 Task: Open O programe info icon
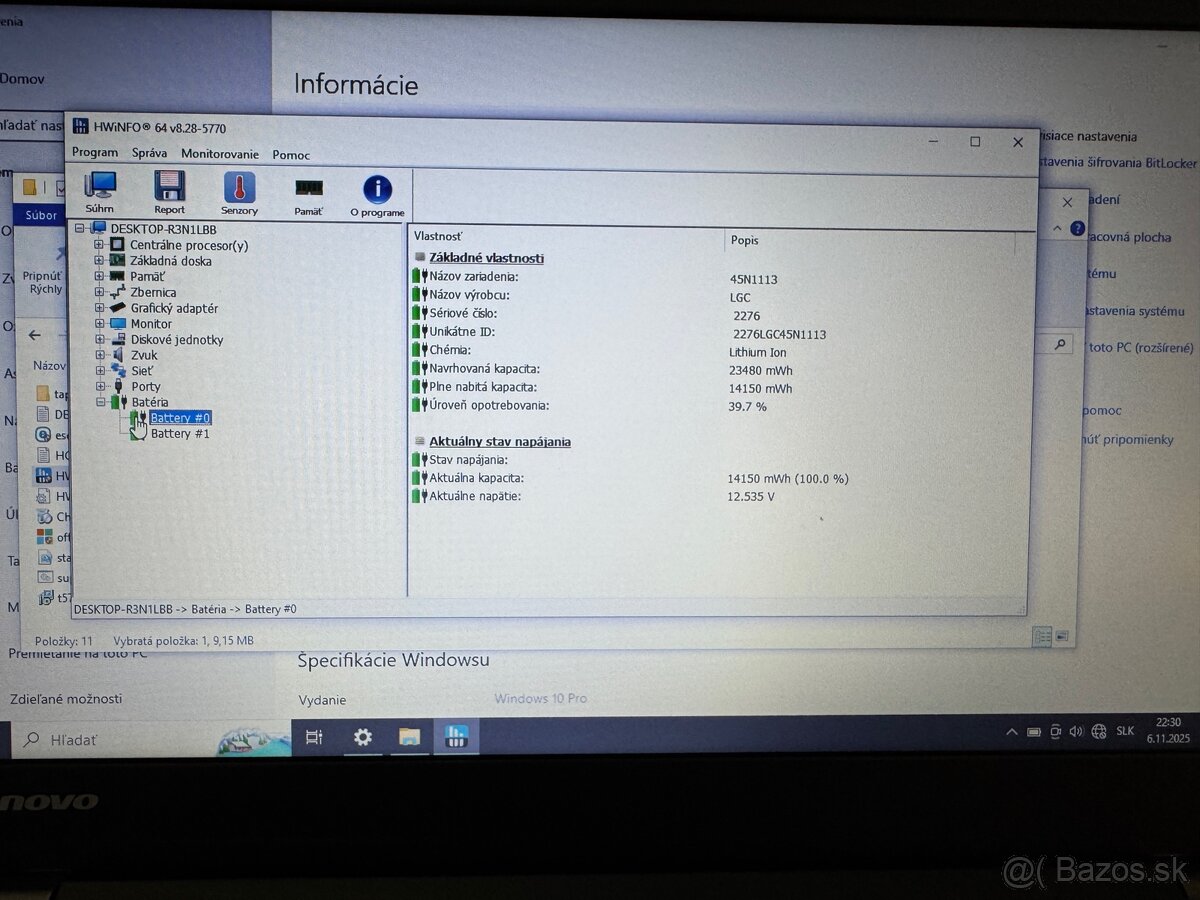coord(376,187)
